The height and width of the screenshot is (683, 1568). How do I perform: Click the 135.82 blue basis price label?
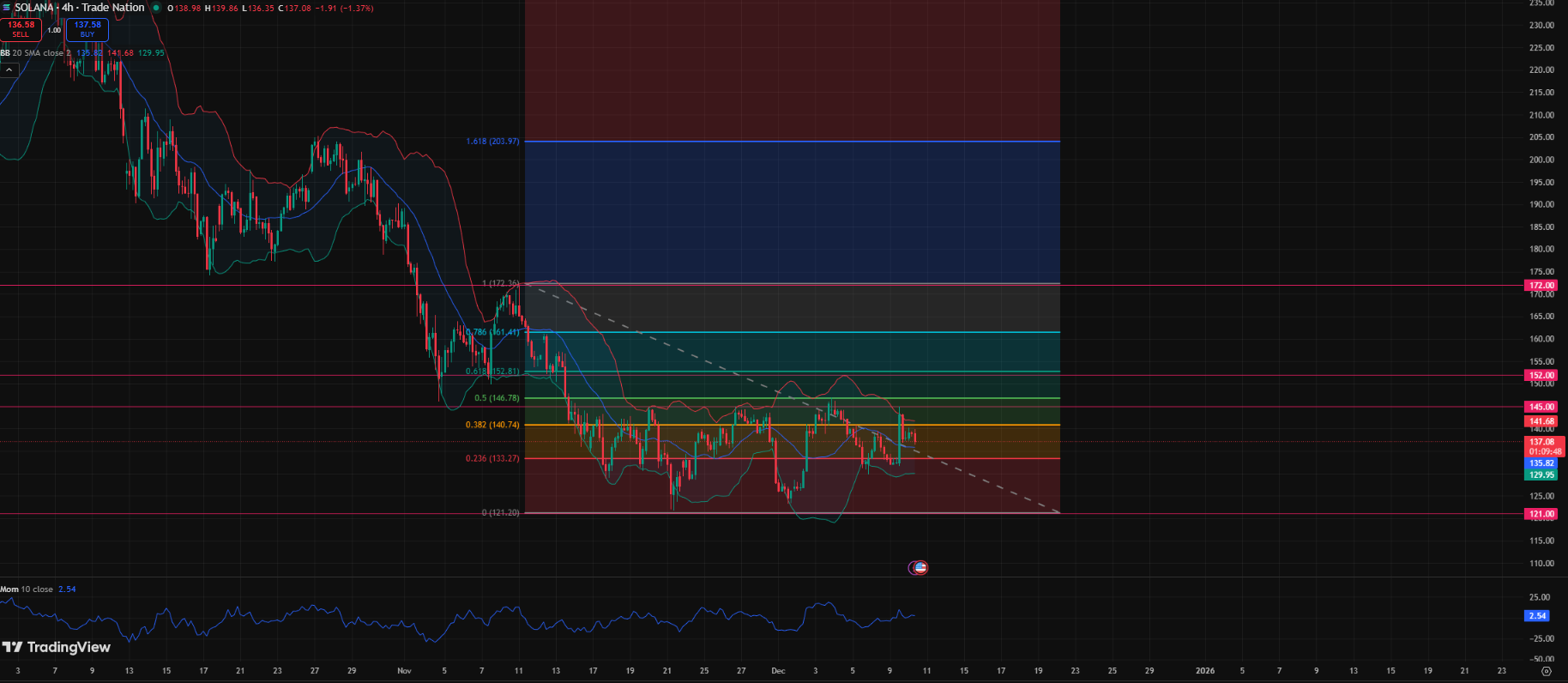coord(1541,463)
